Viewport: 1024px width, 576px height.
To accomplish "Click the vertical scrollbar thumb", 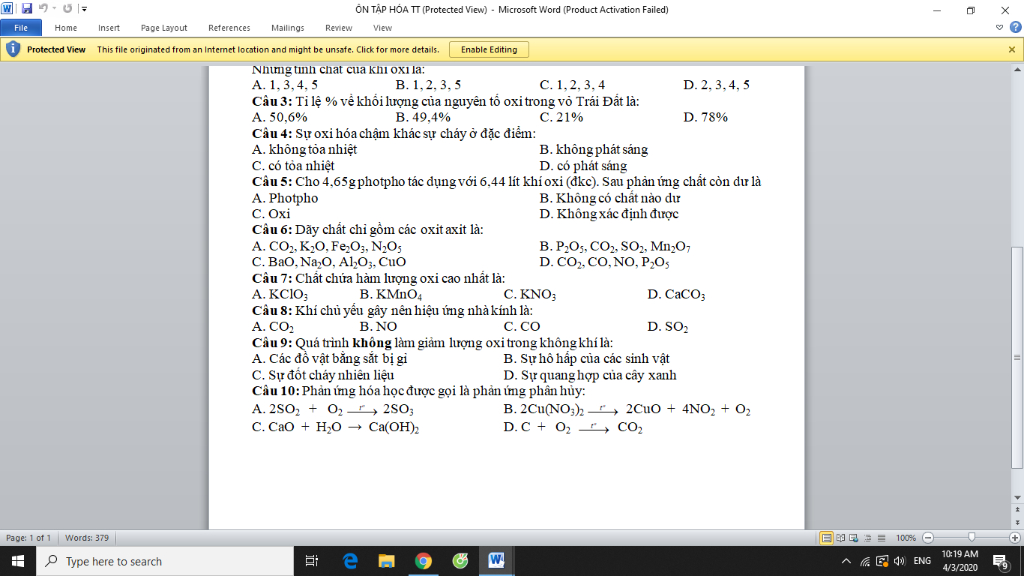I will click(1017, 357).
